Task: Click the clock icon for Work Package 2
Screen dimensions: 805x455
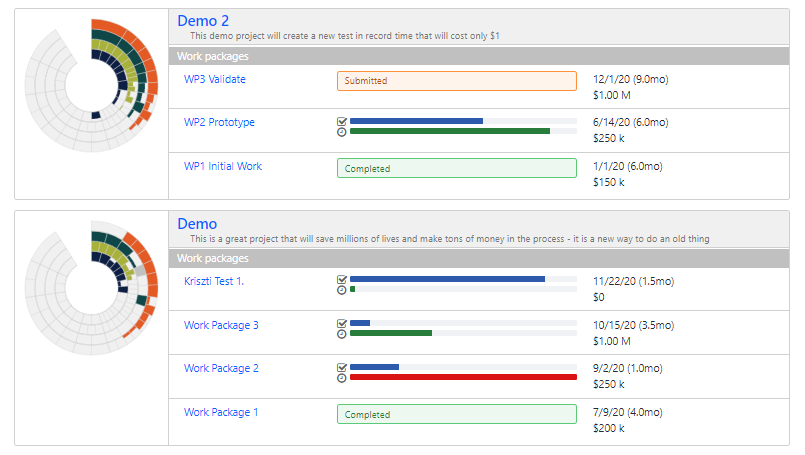Action: tap(342, 377)
